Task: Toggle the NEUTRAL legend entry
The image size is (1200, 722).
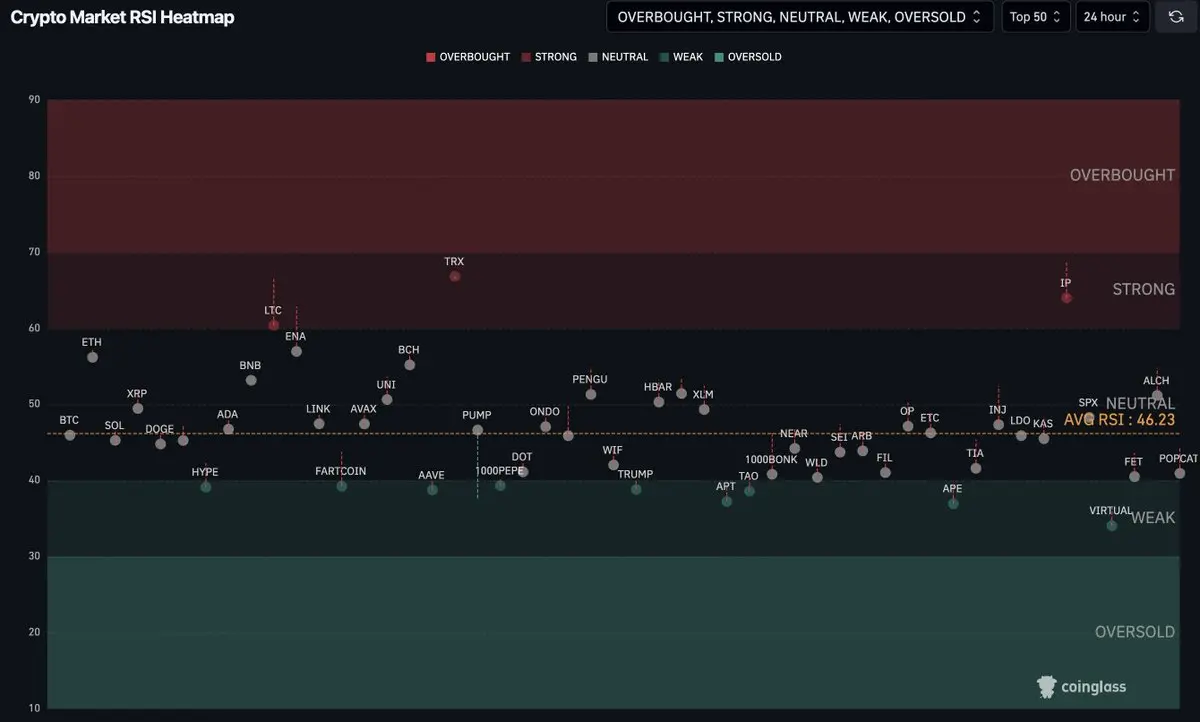Action: (618, 57)
